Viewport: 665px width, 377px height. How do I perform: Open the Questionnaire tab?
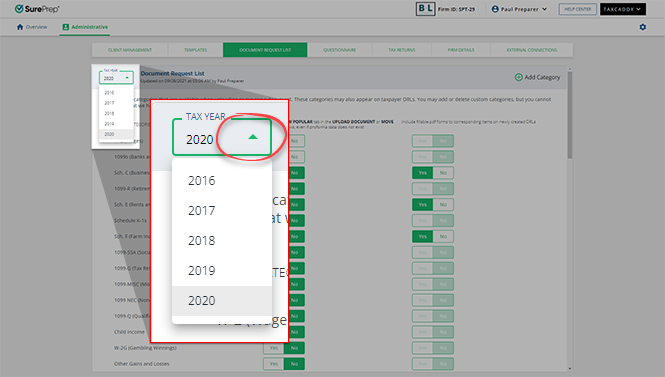point(340,50)
